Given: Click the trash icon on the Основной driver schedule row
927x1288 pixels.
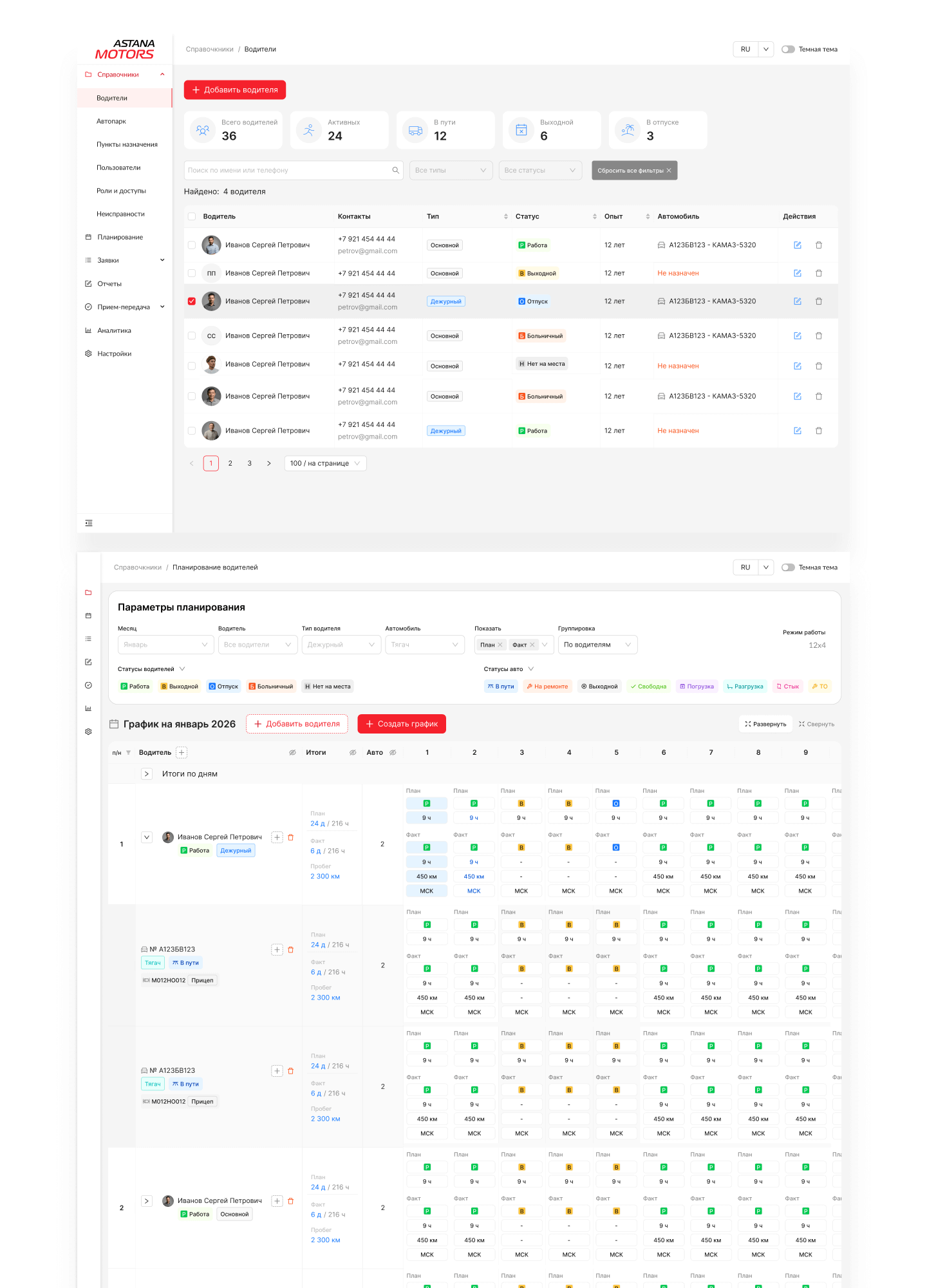Looking at the screenshot, I should click(290, 1201).
